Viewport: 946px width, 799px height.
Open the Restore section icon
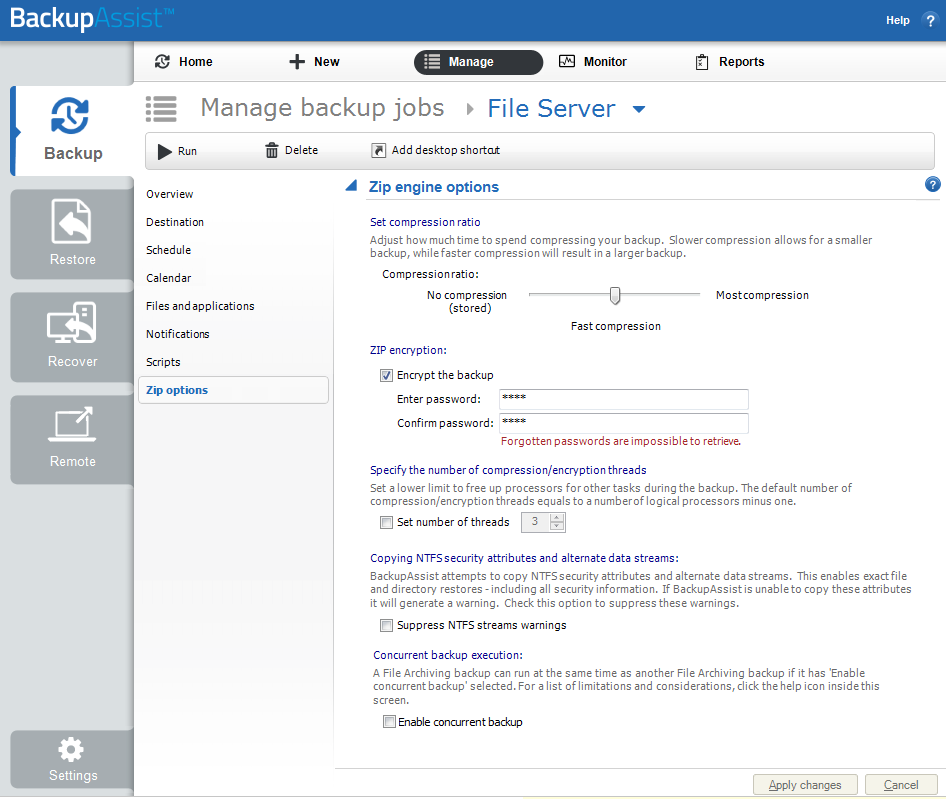[72, 223]
